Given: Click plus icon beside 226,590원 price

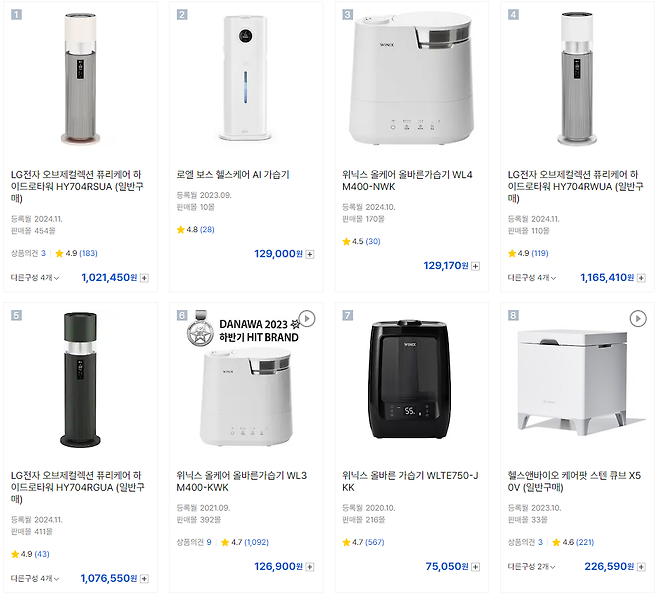Looking at the screenshot, I should click(641, 566).
